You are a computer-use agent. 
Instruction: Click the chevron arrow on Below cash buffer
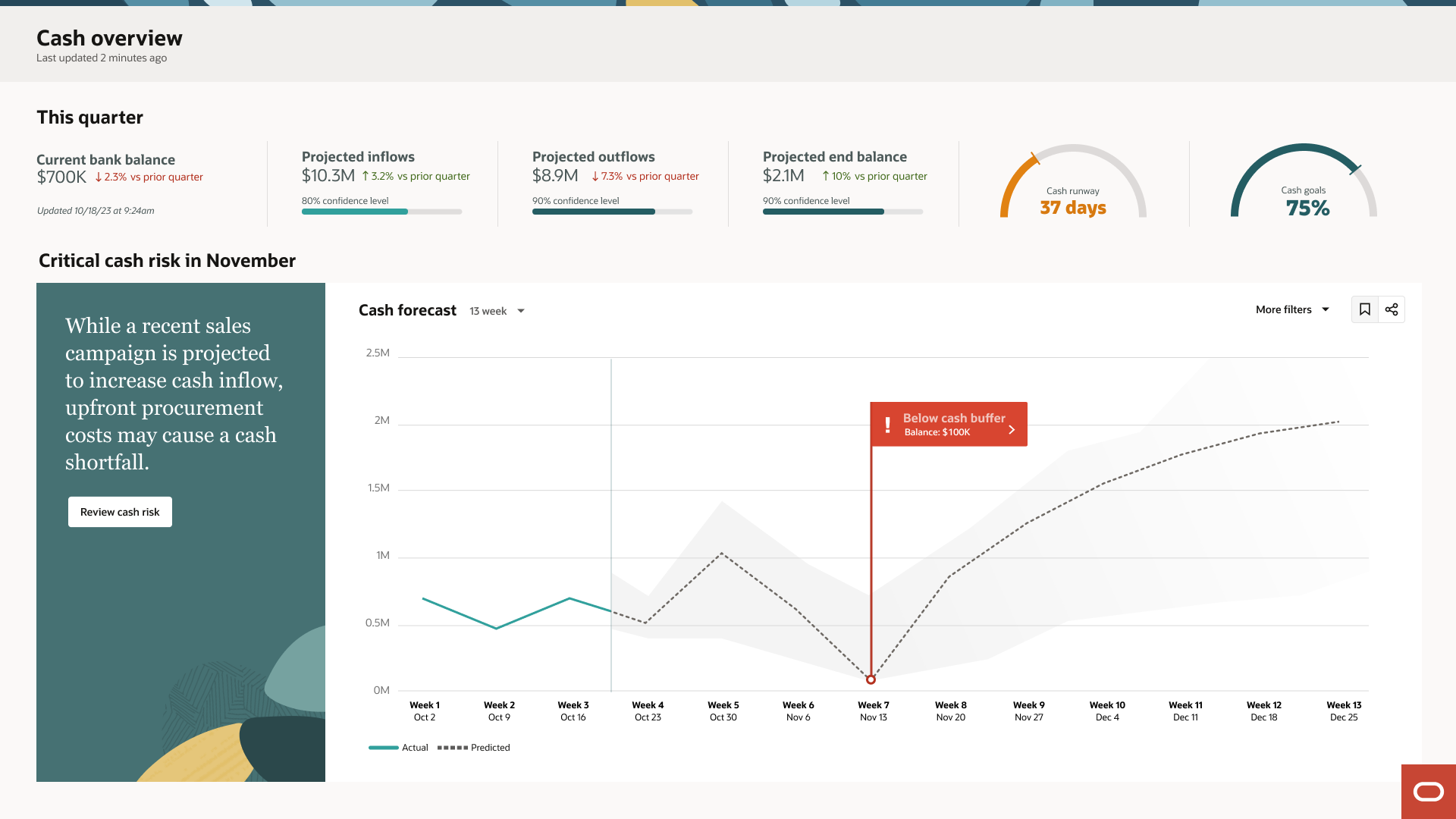coord(1012,429)
